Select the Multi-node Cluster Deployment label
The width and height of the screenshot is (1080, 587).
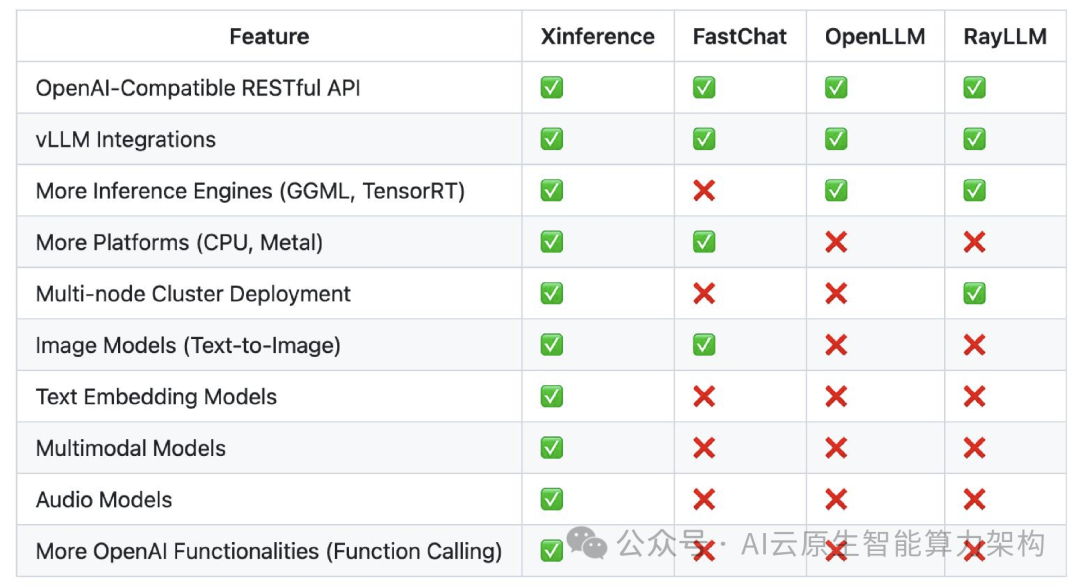(193, 294)
